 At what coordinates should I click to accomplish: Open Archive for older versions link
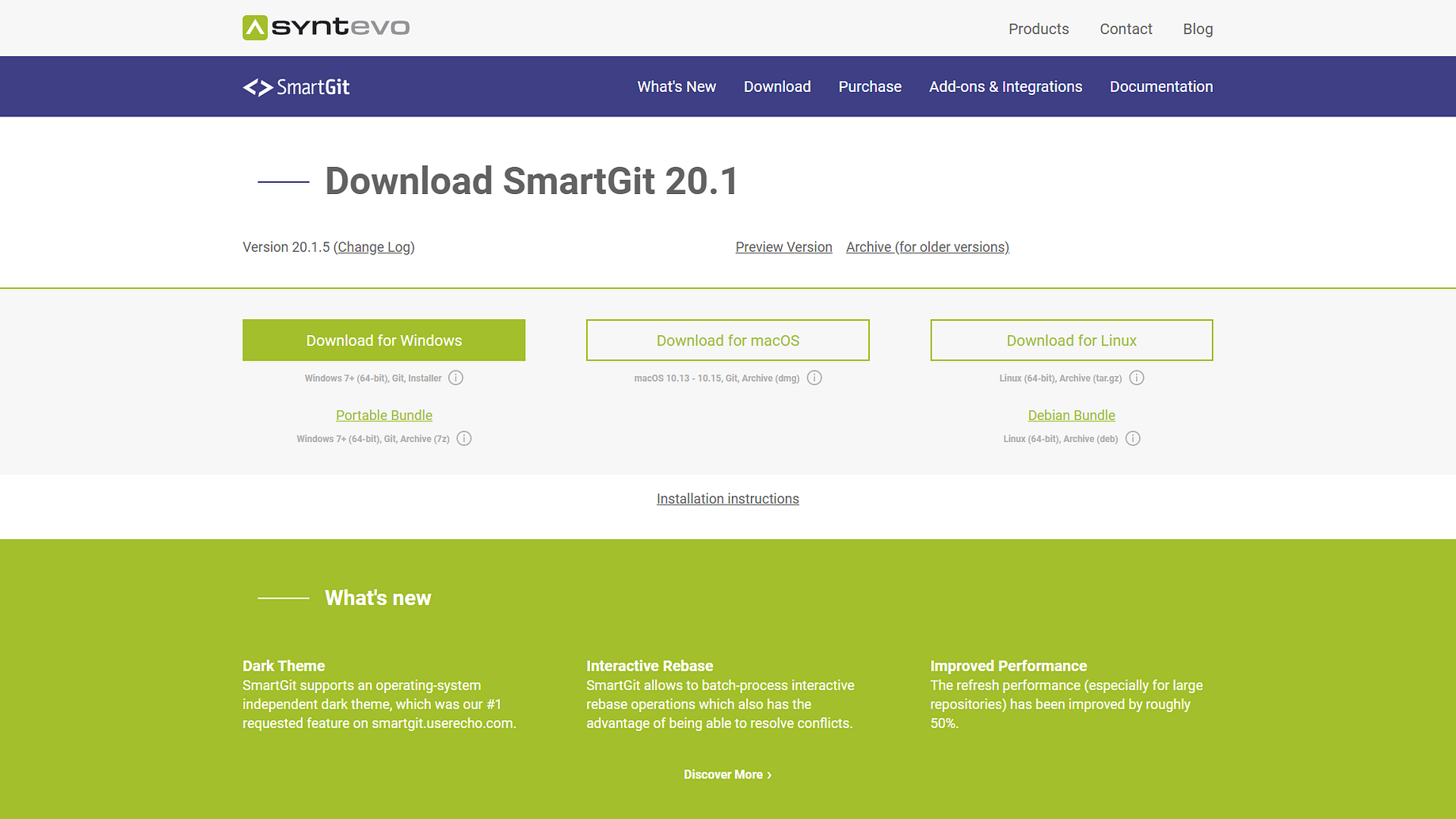click(928, 247)
